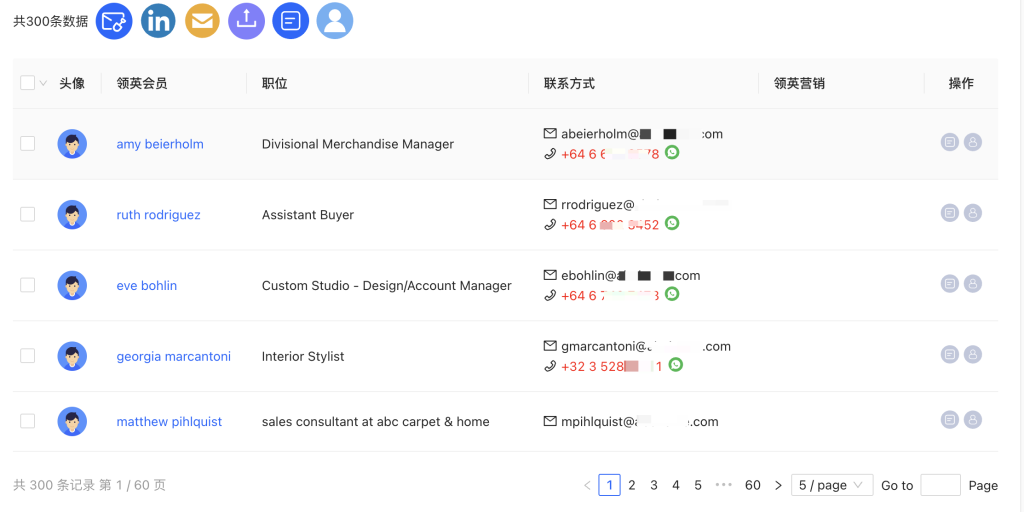The image size is (1024, 512).
Task: Tick the checkbox for ruth rodriguez
Action: click(27, 214)
